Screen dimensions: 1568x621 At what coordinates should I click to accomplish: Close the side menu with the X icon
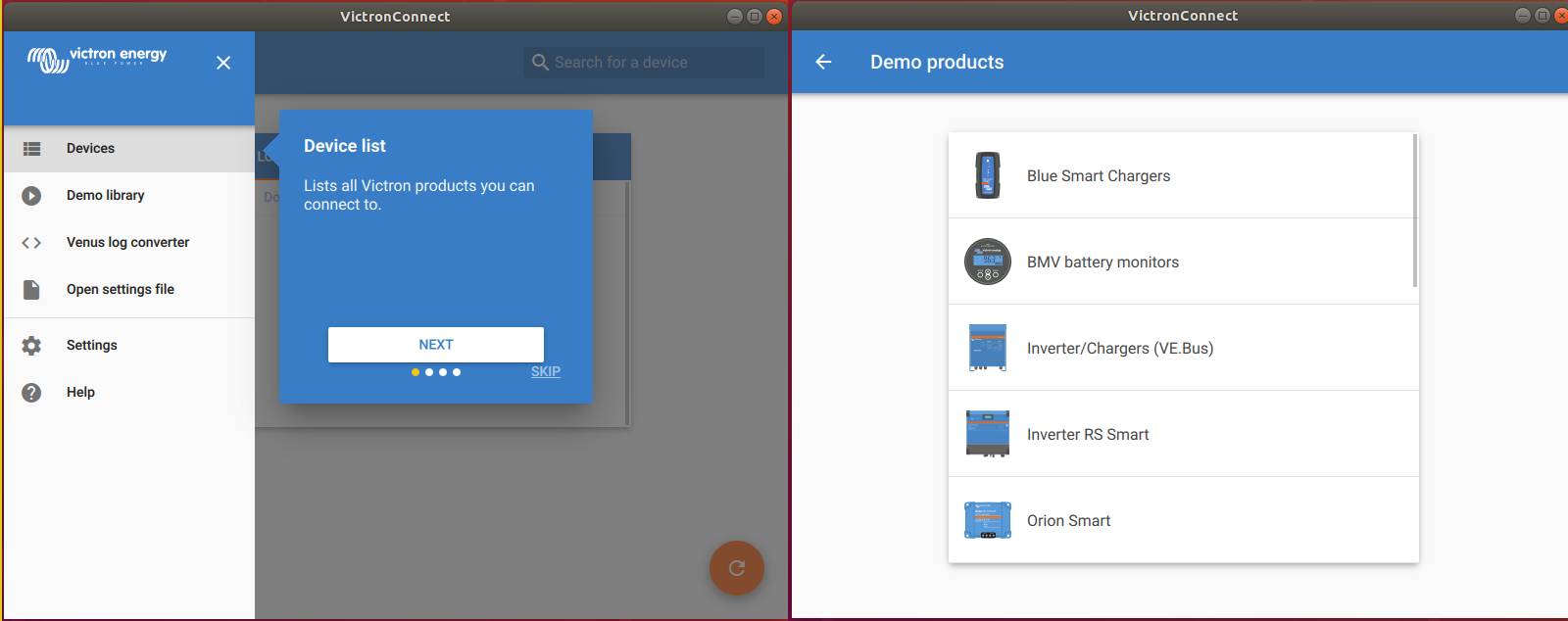point(223,63)
